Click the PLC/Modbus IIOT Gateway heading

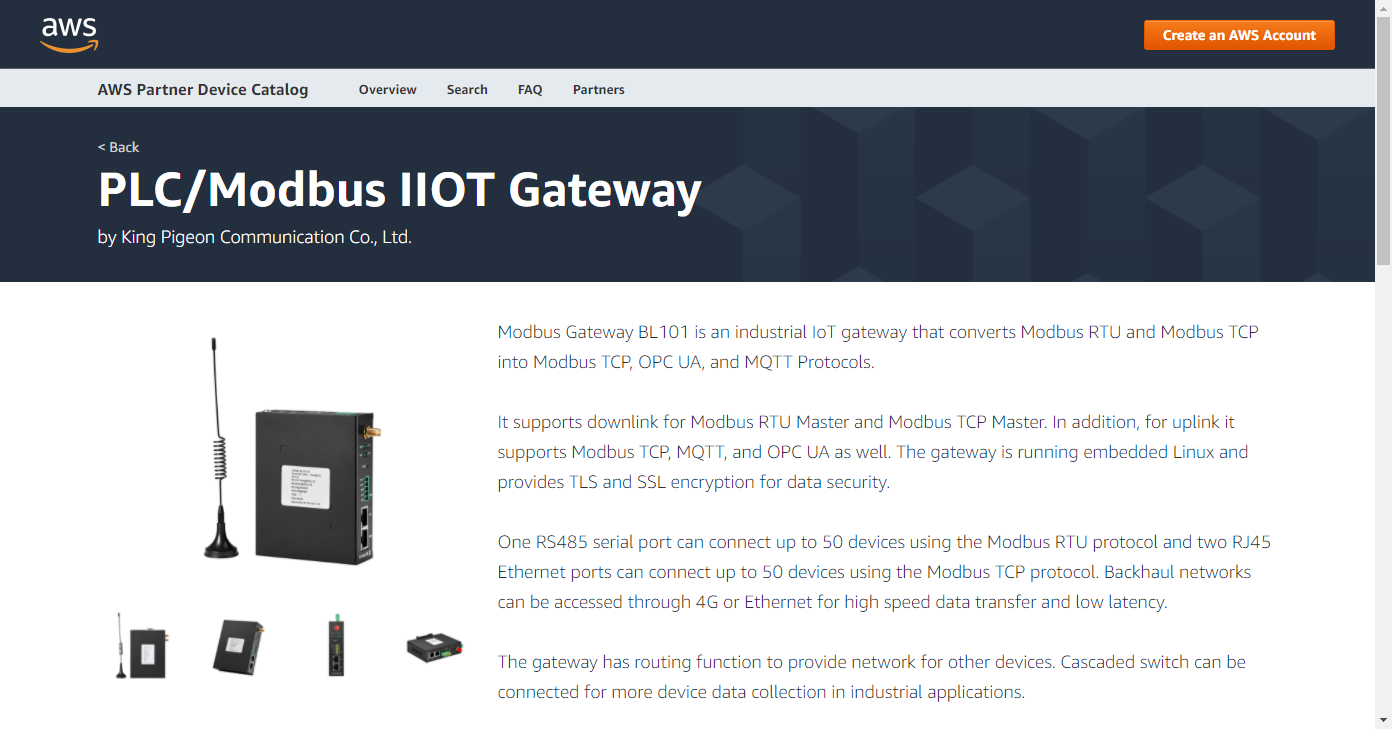coord(400,189)
